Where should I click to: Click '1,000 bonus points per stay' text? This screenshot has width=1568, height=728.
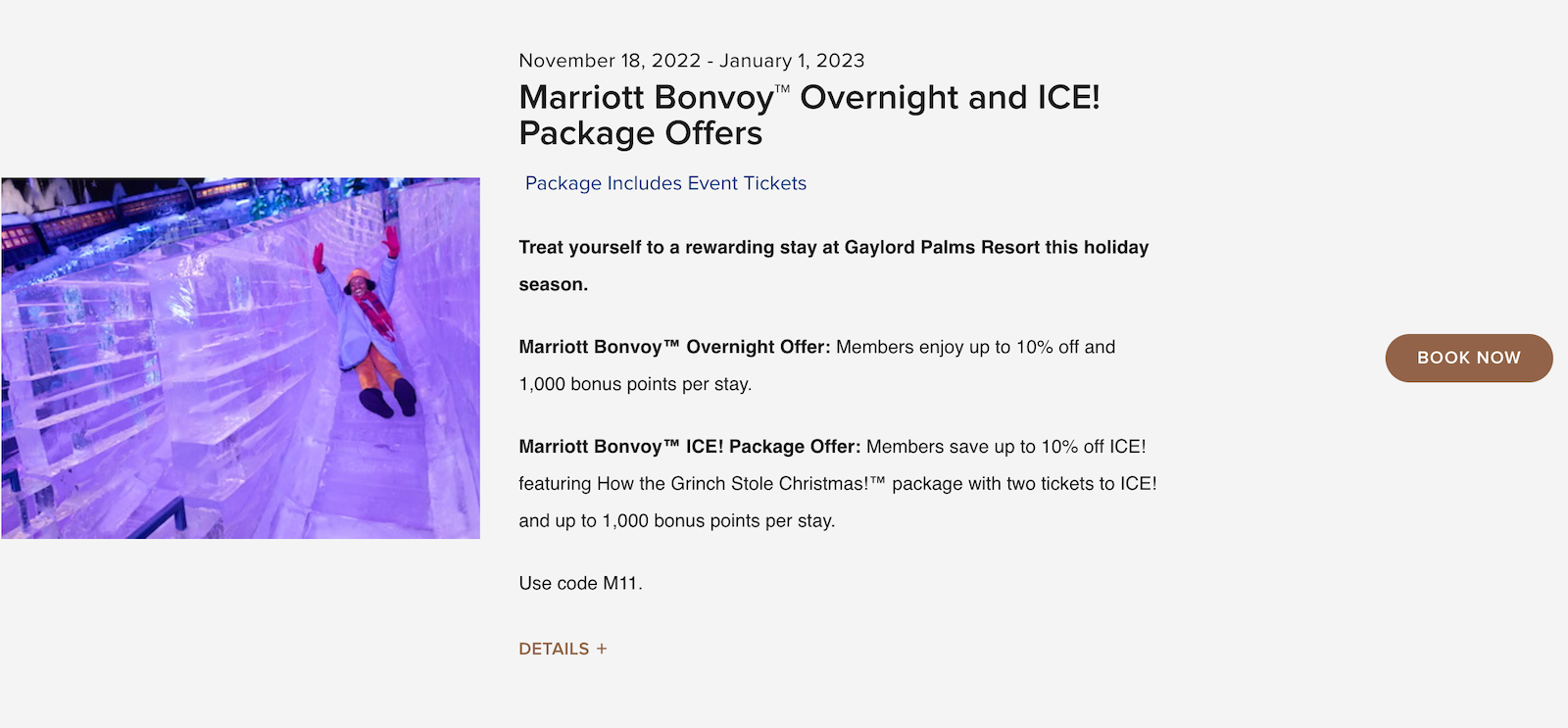pyautogui.click(x=635, y=384)
